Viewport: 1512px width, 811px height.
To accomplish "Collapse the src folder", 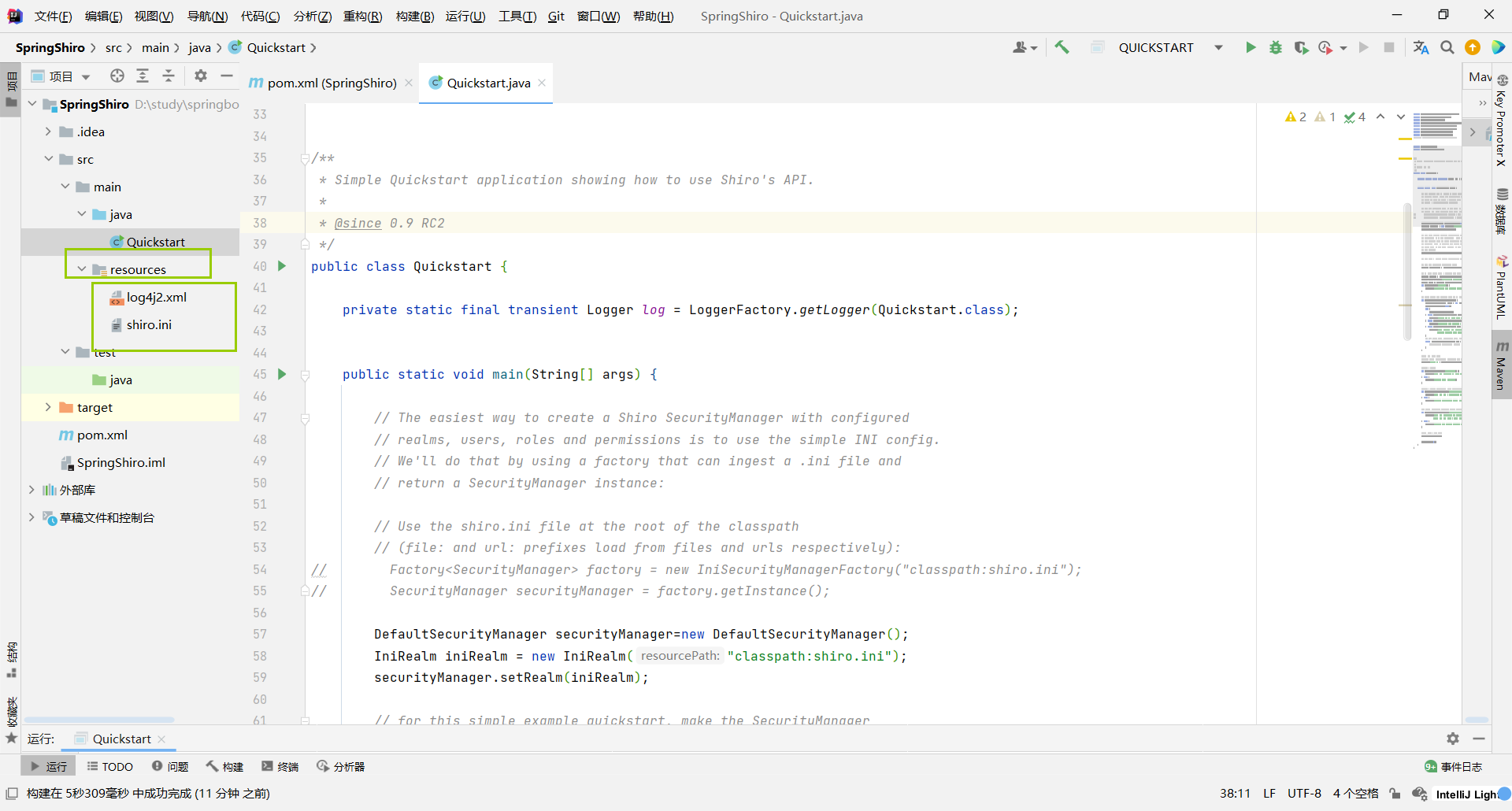I will click(48, 159).
